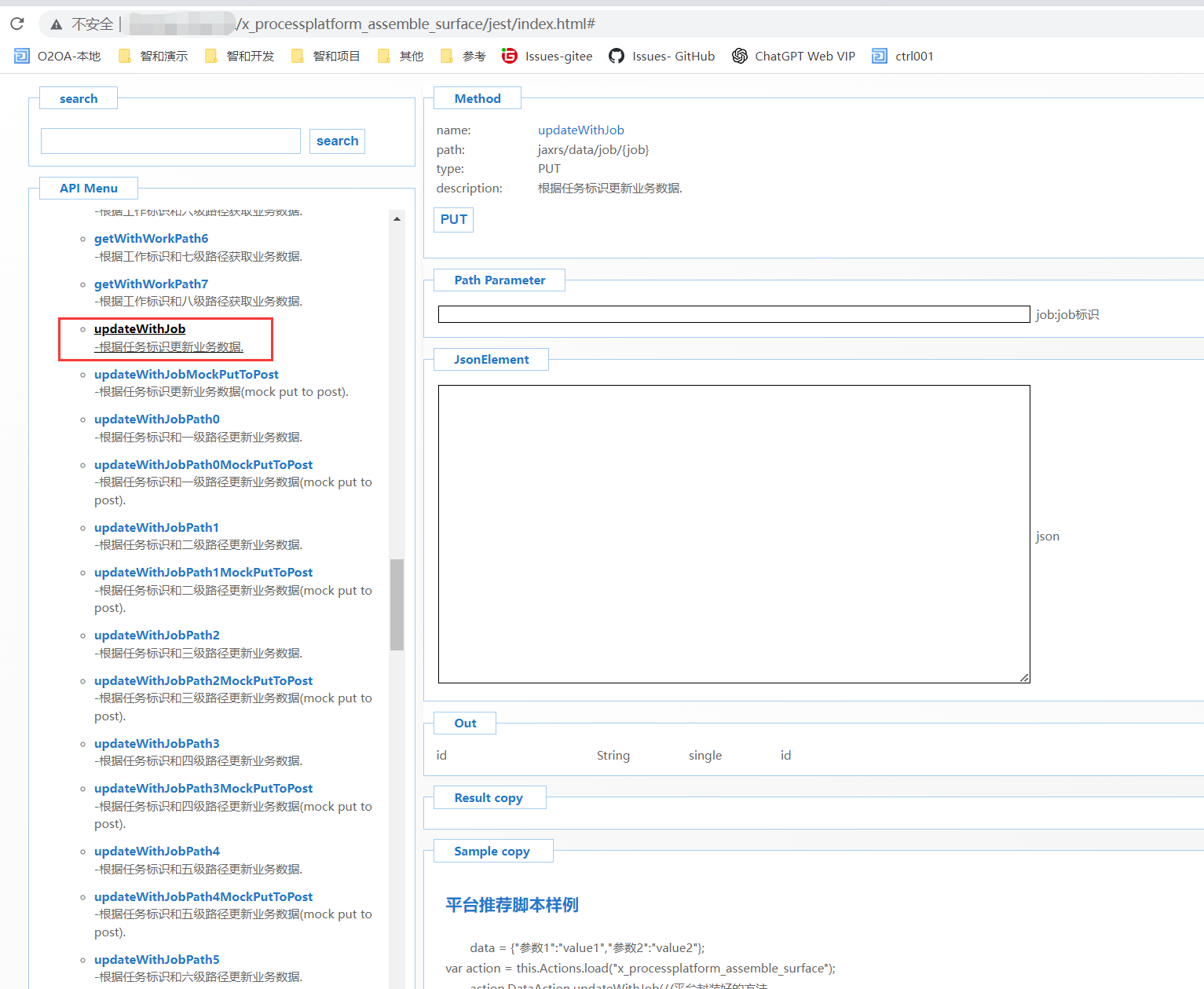Open the Issues-gitee bookmark

click(547, 56)
